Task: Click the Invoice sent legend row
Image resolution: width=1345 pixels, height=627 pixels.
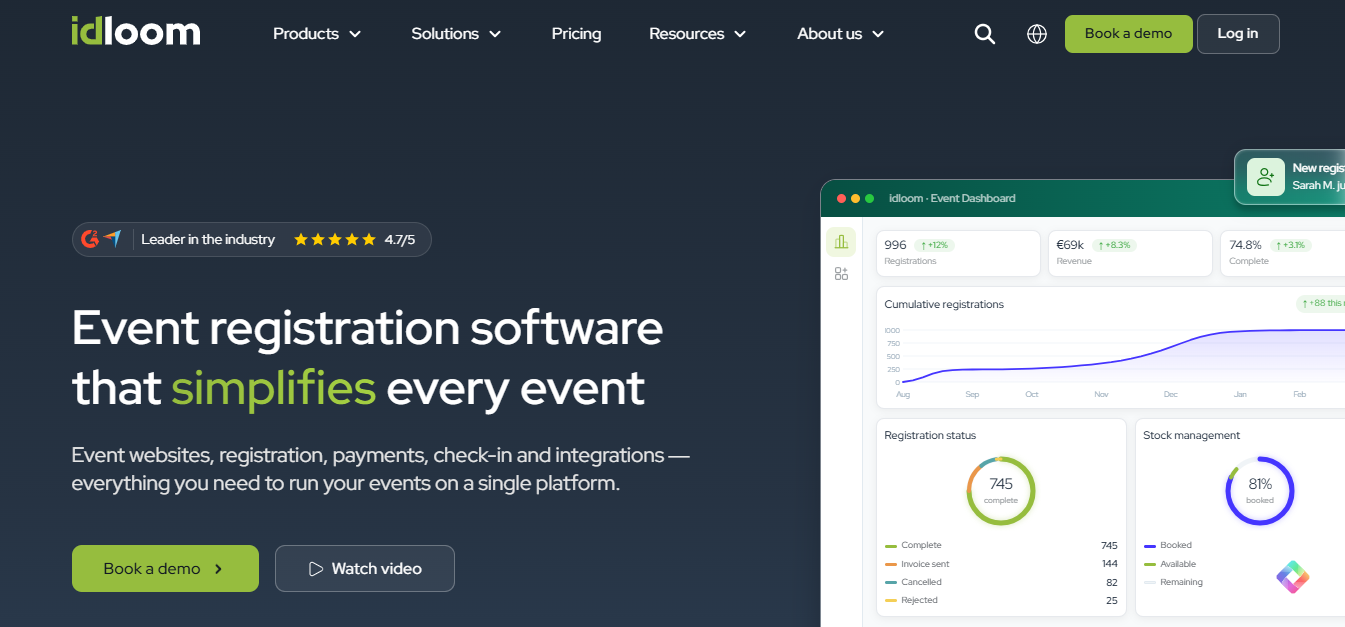Action: point(1001,564)
